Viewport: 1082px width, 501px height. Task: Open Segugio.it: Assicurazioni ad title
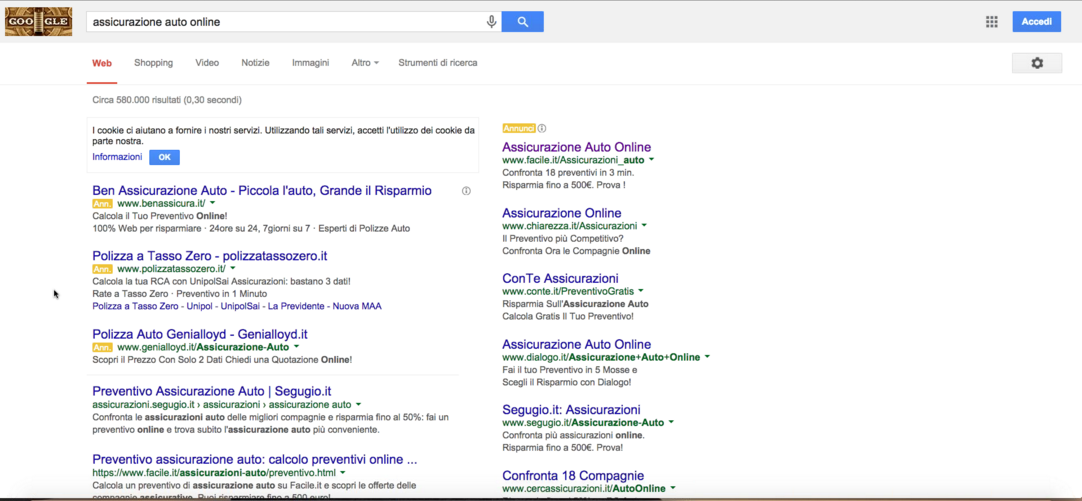pos(571,410)
